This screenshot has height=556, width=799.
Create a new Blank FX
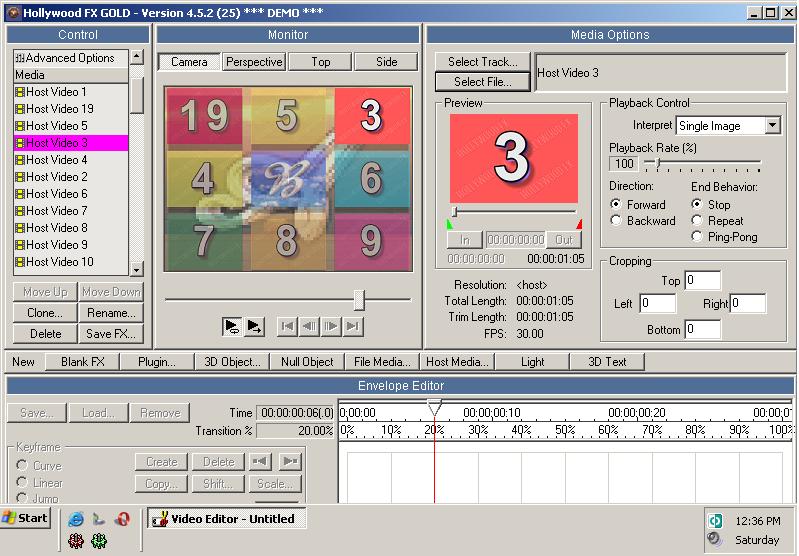click(x=83, y=362)
